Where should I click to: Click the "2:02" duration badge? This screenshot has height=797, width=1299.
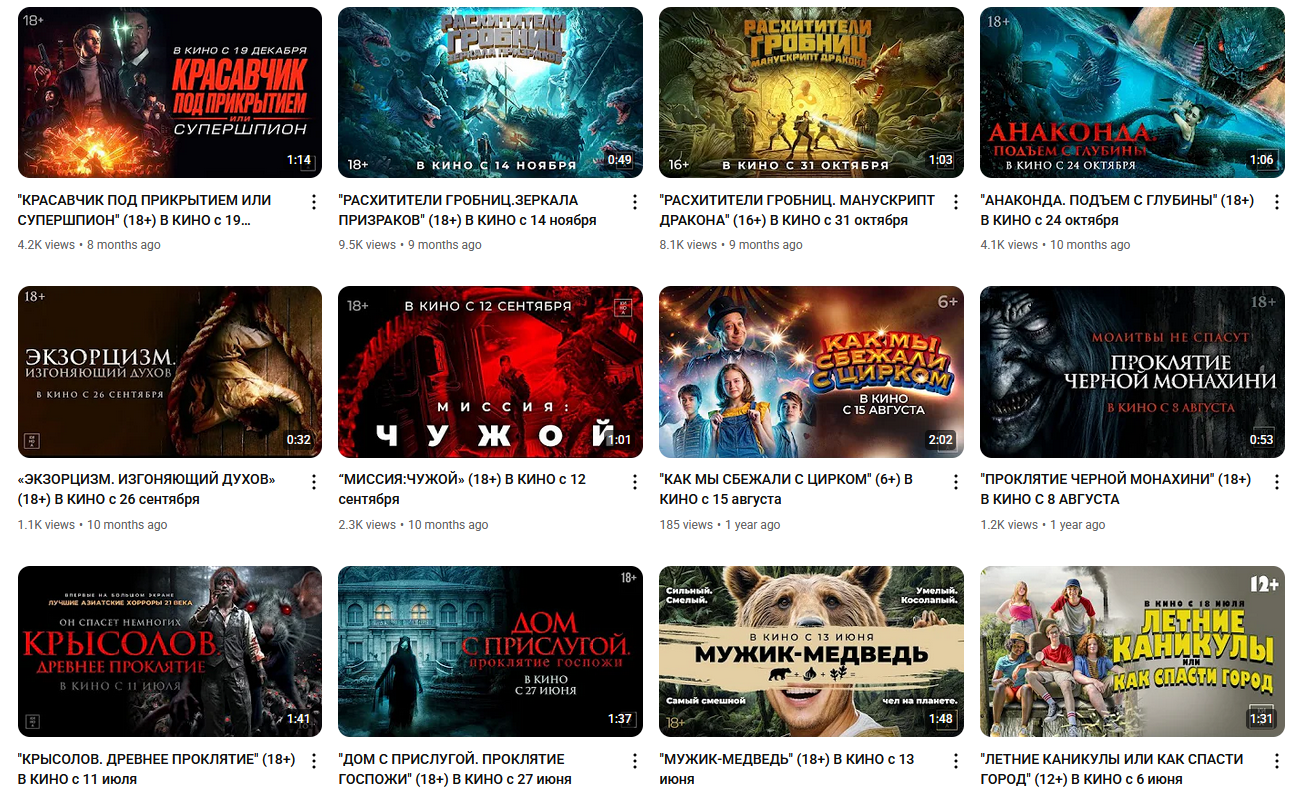(x=941, y=440)
